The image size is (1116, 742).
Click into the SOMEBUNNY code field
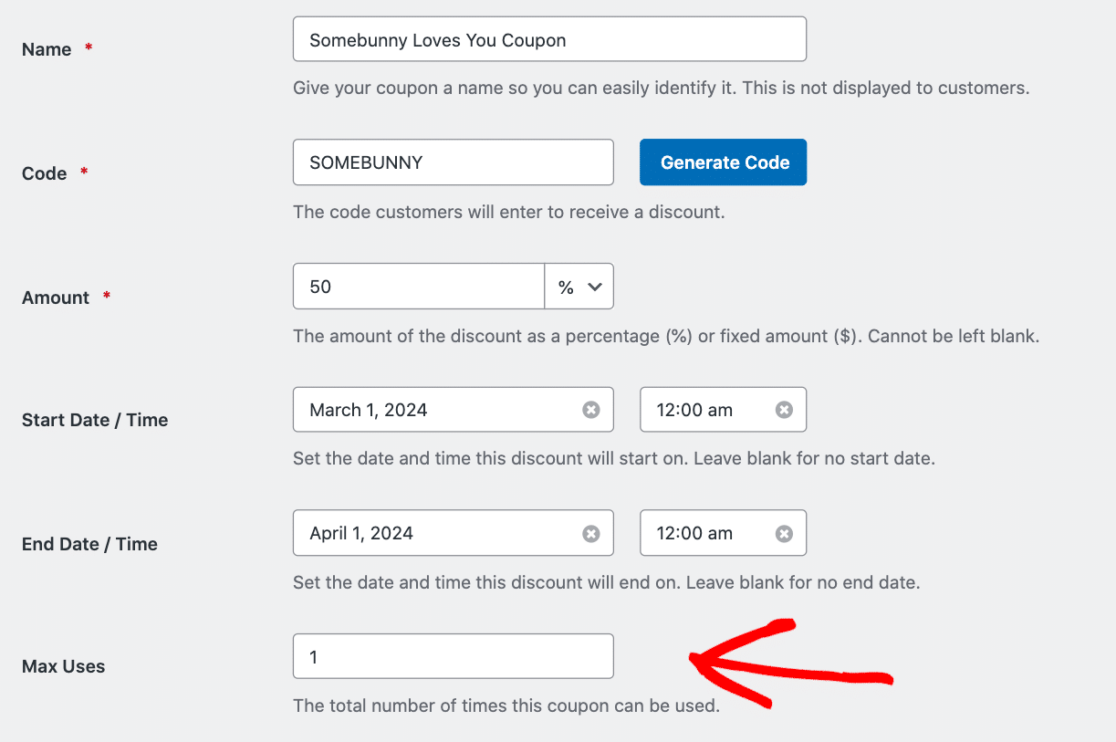click(x=452, y=163)
